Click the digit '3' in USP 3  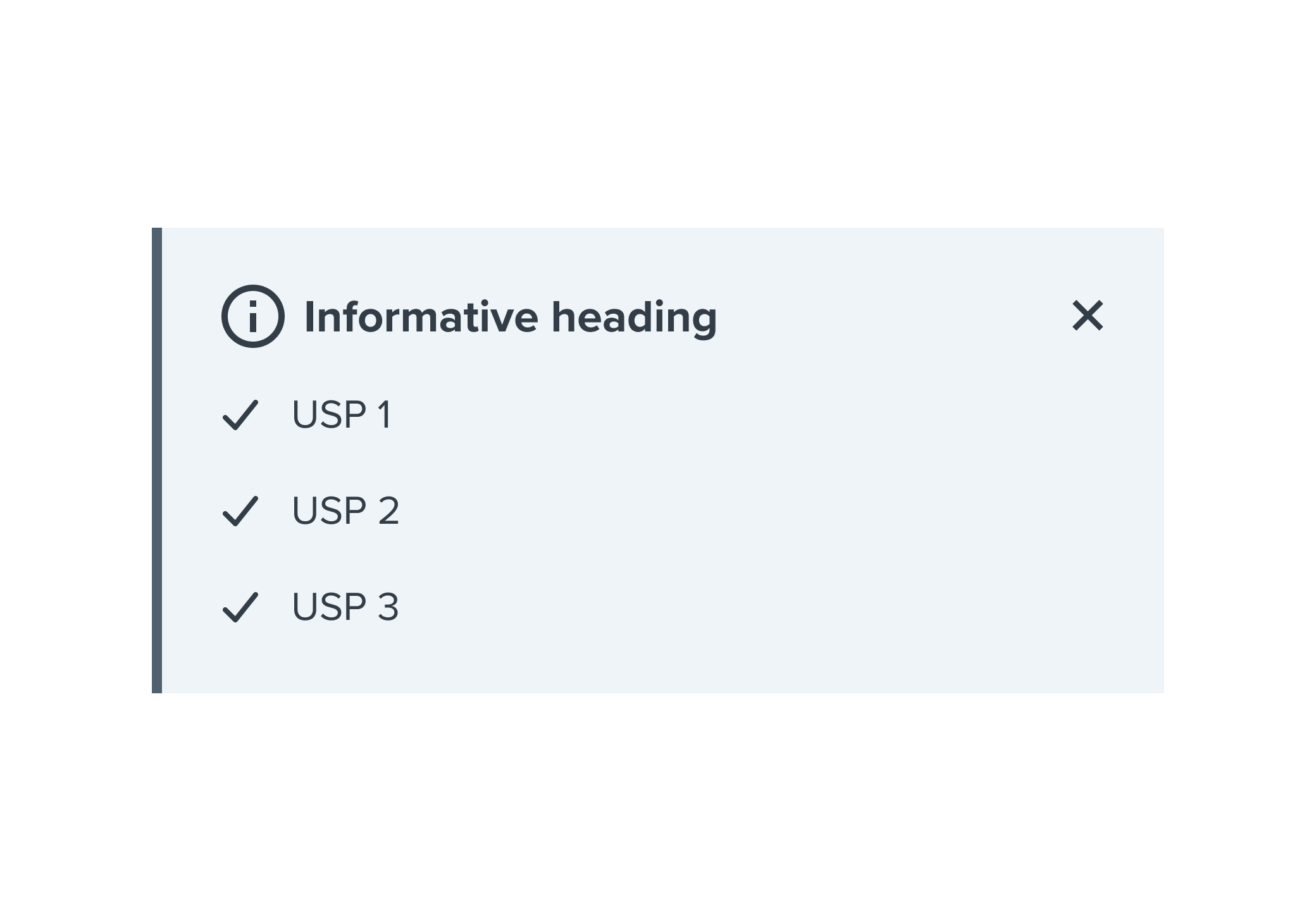[388, 607]
